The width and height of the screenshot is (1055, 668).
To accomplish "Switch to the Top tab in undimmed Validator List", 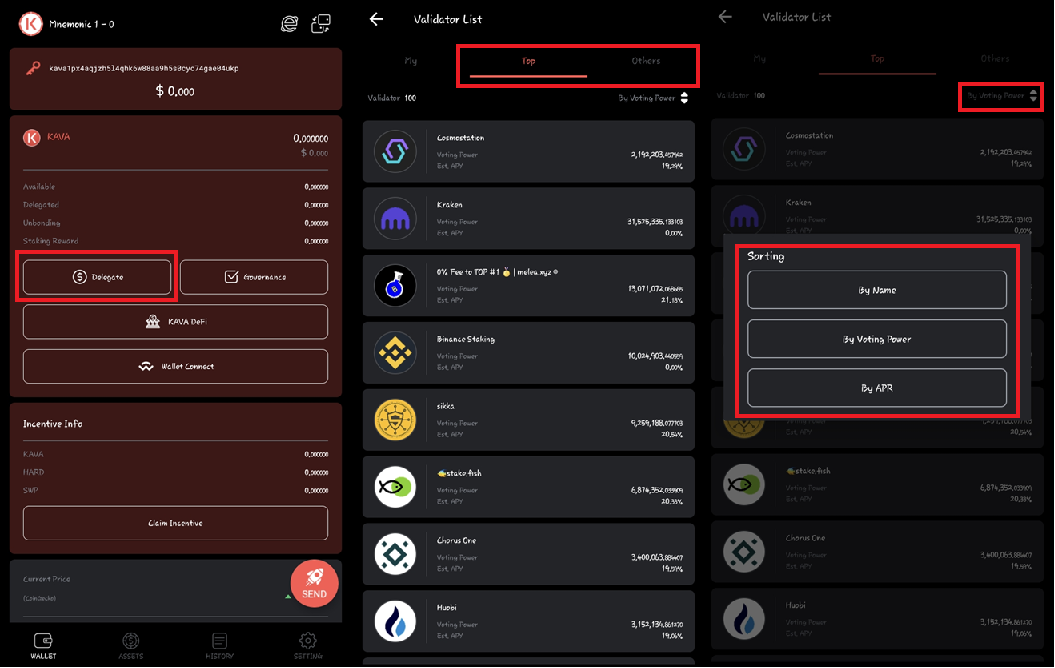I will [528, 61].
